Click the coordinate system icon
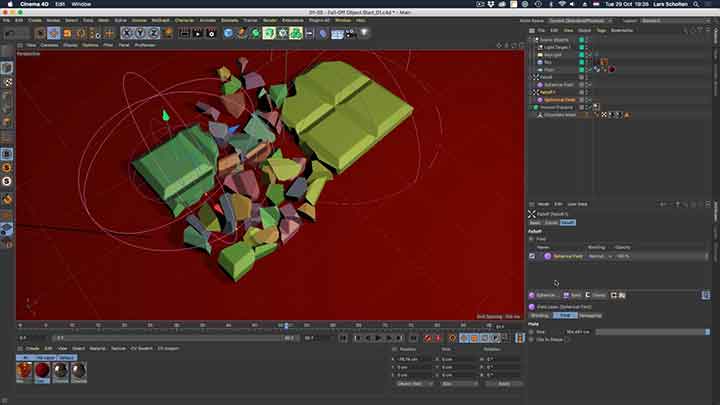This screenshot has height=405, width=720. pos(168,33)
